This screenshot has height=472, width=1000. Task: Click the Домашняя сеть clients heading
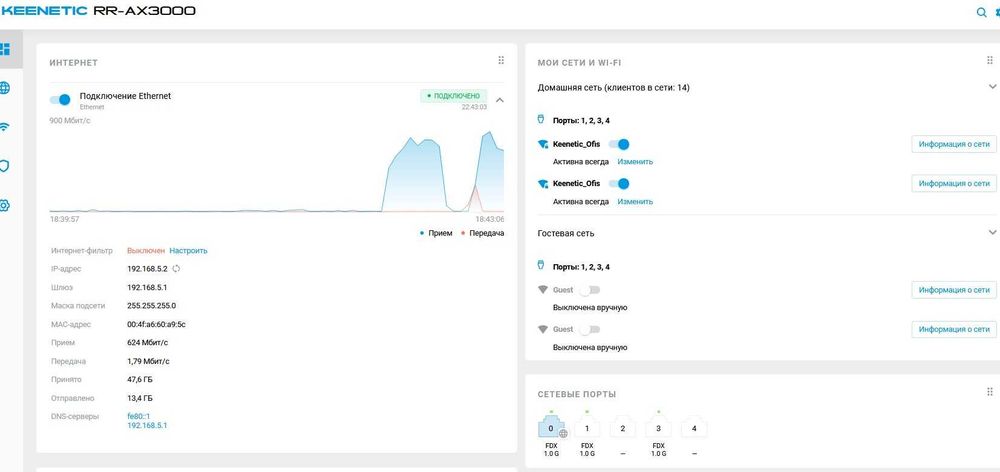(614, 87)
